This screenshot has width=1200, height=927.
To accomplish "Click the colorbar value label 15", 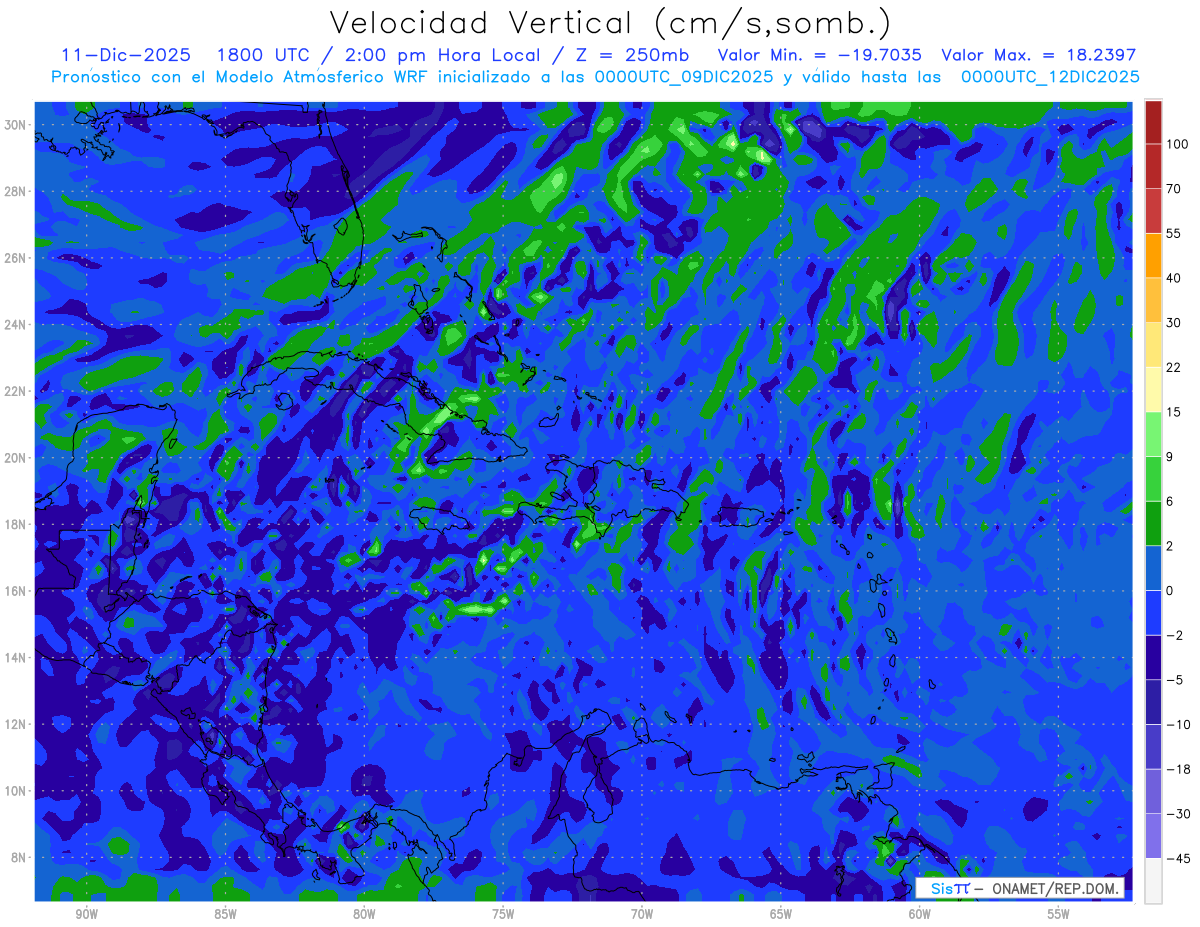I will click(x=1174, y=412).
